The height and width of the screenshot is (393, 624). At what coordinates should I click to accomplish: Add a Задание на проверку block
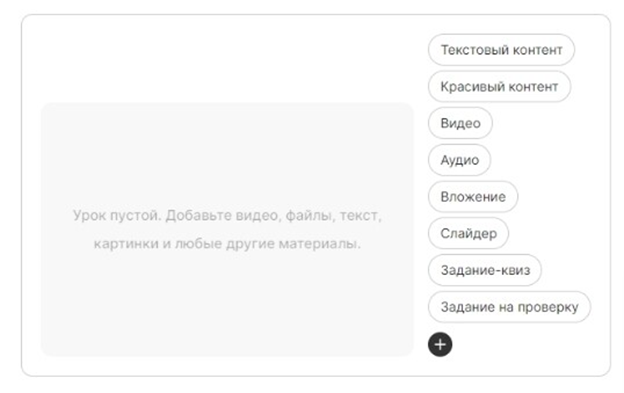[x=509, y=307]
